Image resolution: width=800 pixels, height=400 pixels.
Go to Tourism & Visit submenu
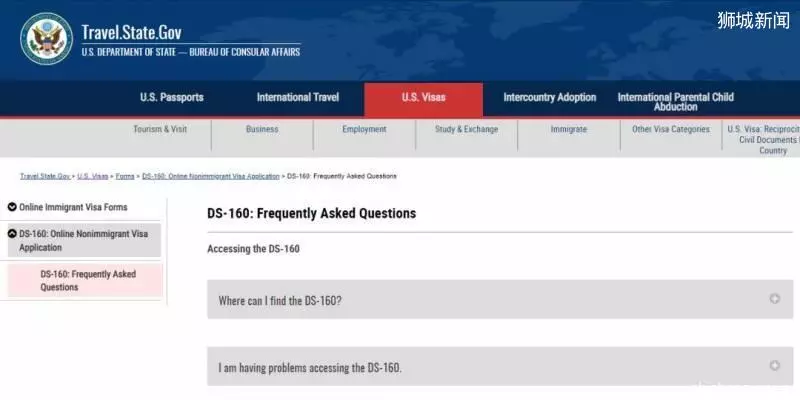coord(160,130)
